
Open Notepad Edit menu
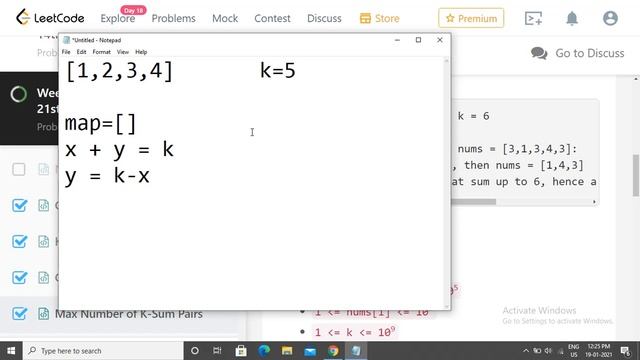coord(81,52)
